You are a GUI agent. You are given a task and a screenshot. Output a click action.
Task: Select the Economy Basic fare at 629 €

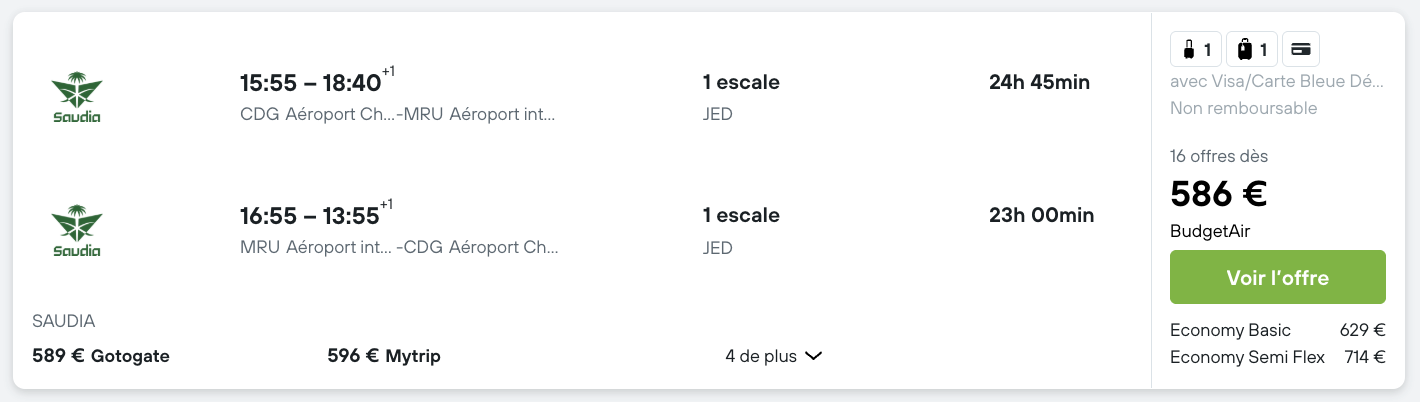tap(1278, 330)
